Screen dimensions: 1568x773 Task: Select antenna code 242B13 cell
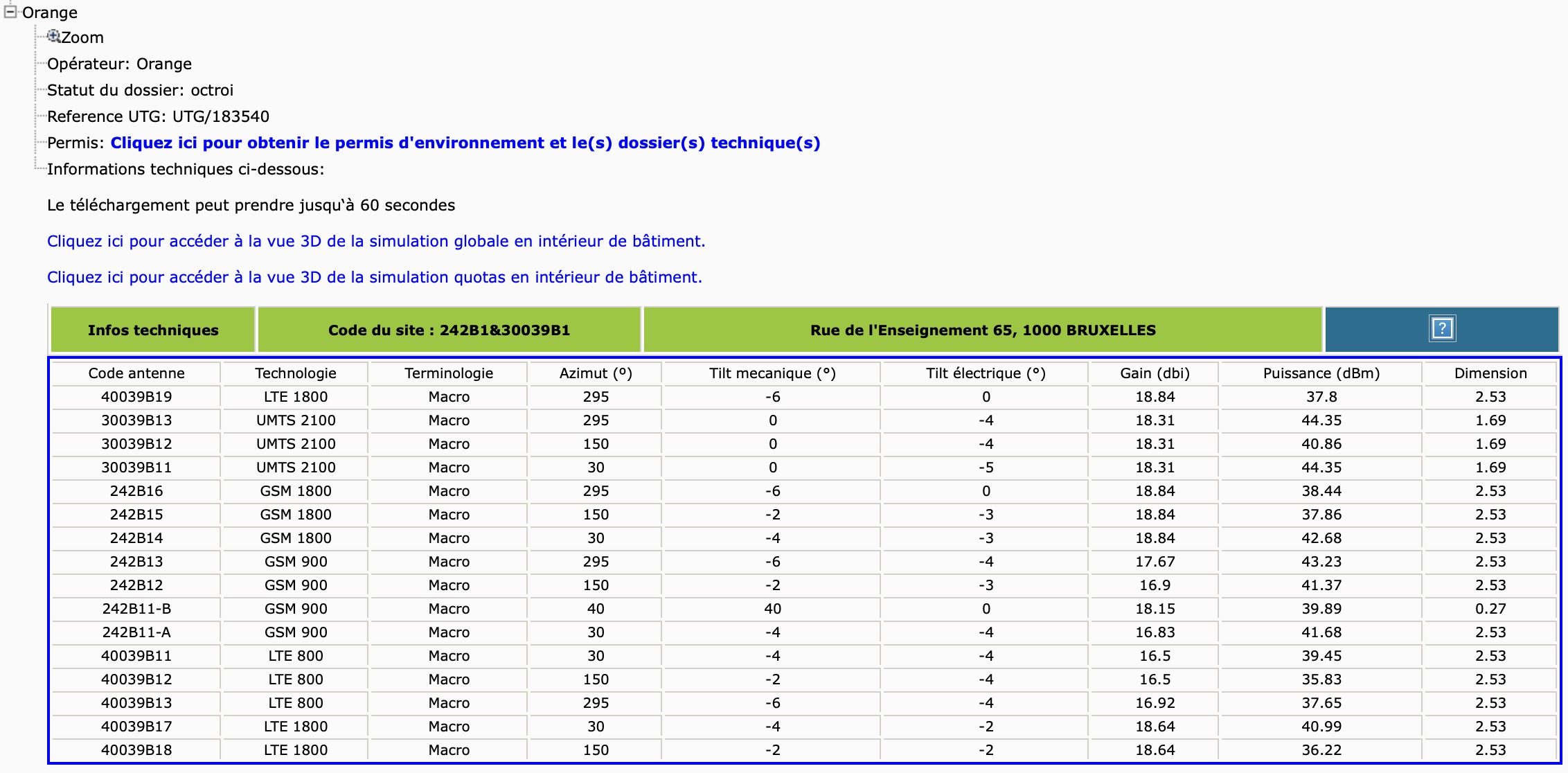coord(136,562)
